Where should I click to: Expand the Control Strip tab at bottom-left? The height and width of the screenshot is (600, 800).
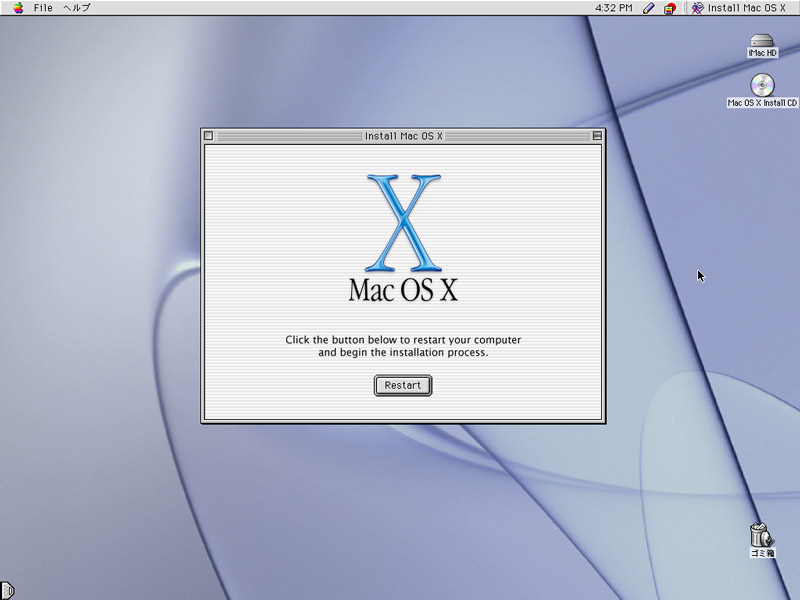point(7,590)
